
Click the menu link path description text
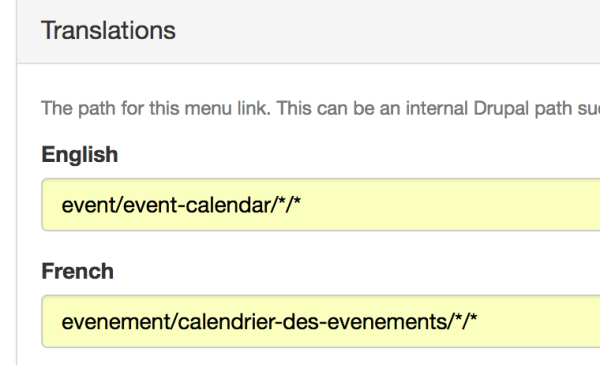(321, 108)
